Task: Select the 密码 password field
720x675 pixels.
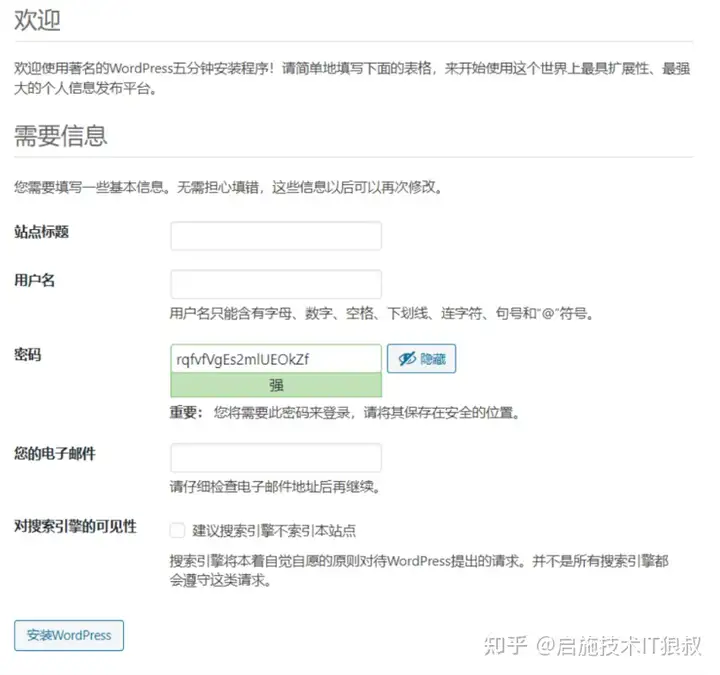Action: tap(276, 359)
